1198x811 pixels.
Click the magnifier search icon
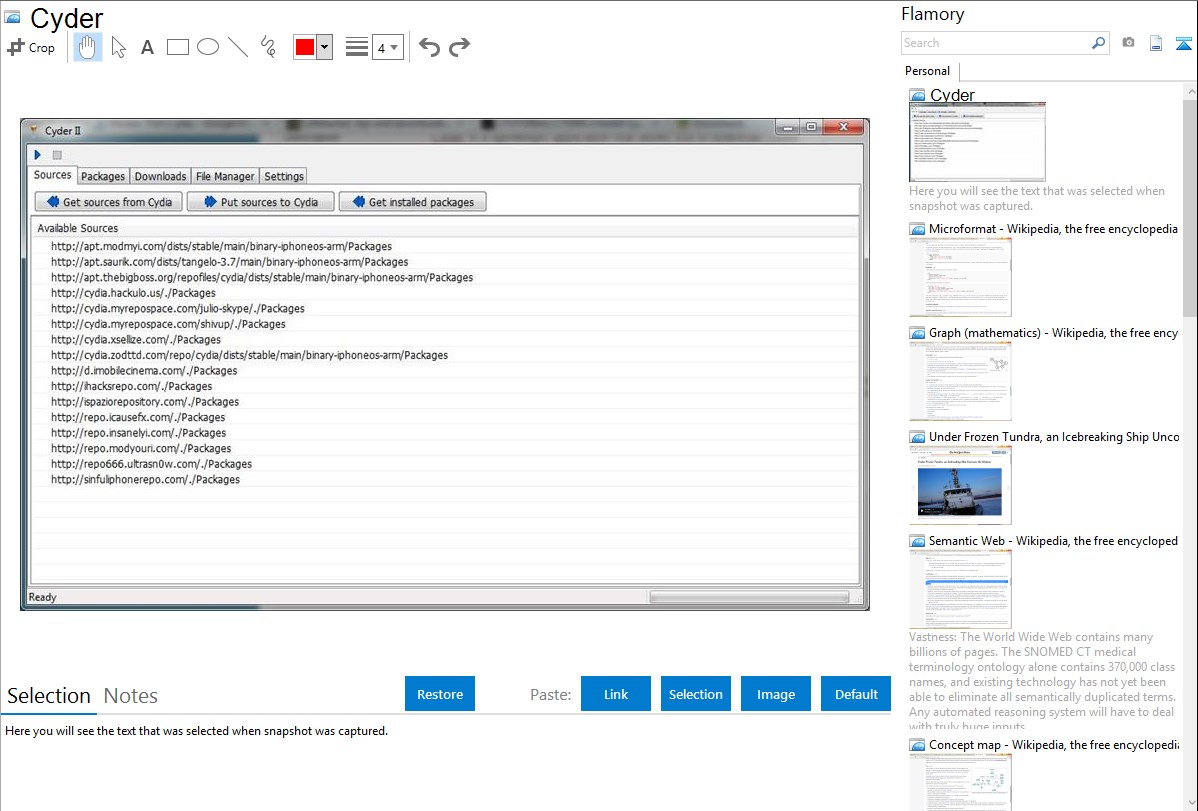coord(1099,43)
